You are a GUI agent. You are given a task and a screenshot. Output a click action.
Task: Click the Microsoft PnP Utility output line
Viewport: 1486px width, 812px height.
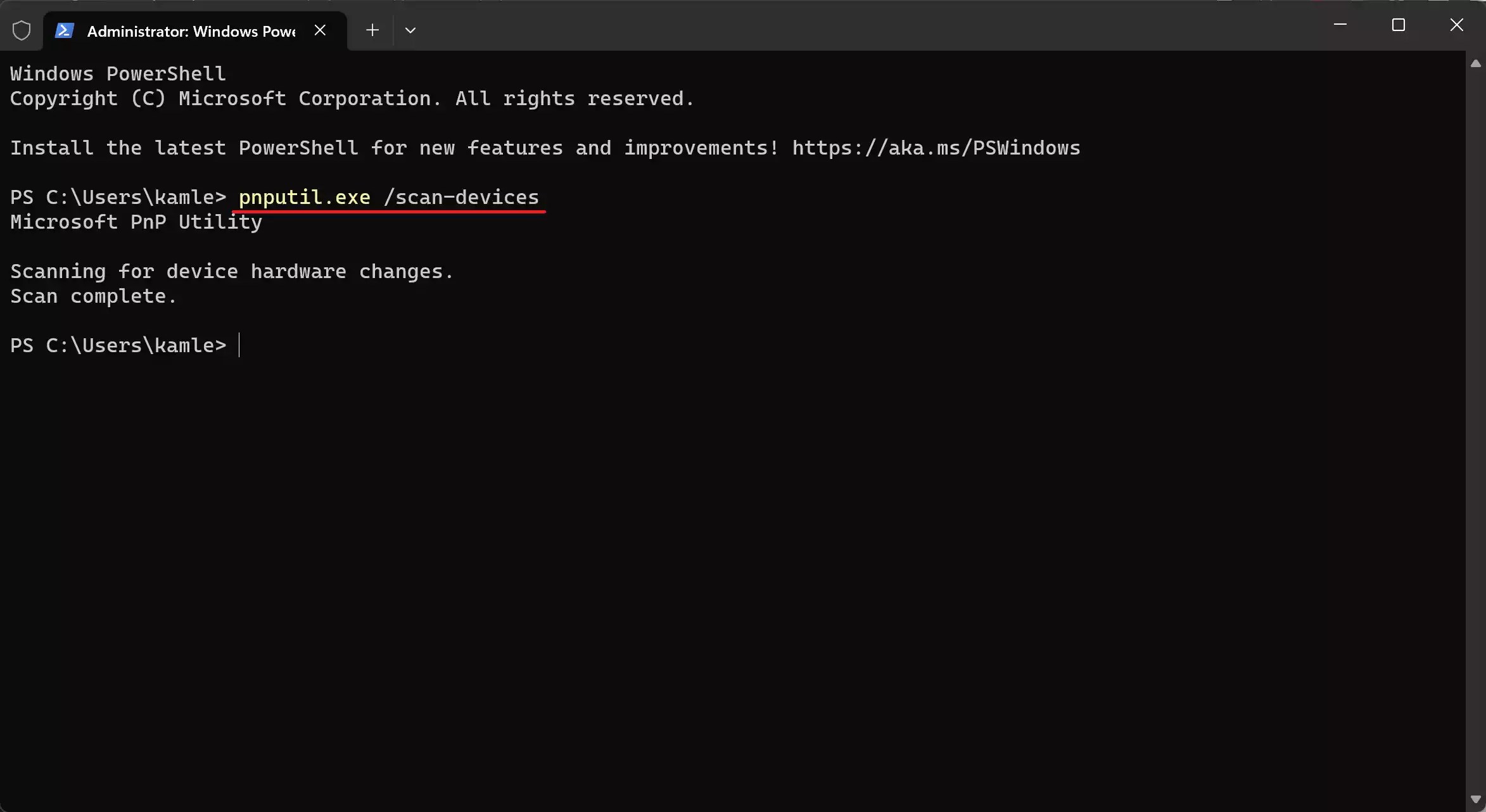tap(136, 222)
